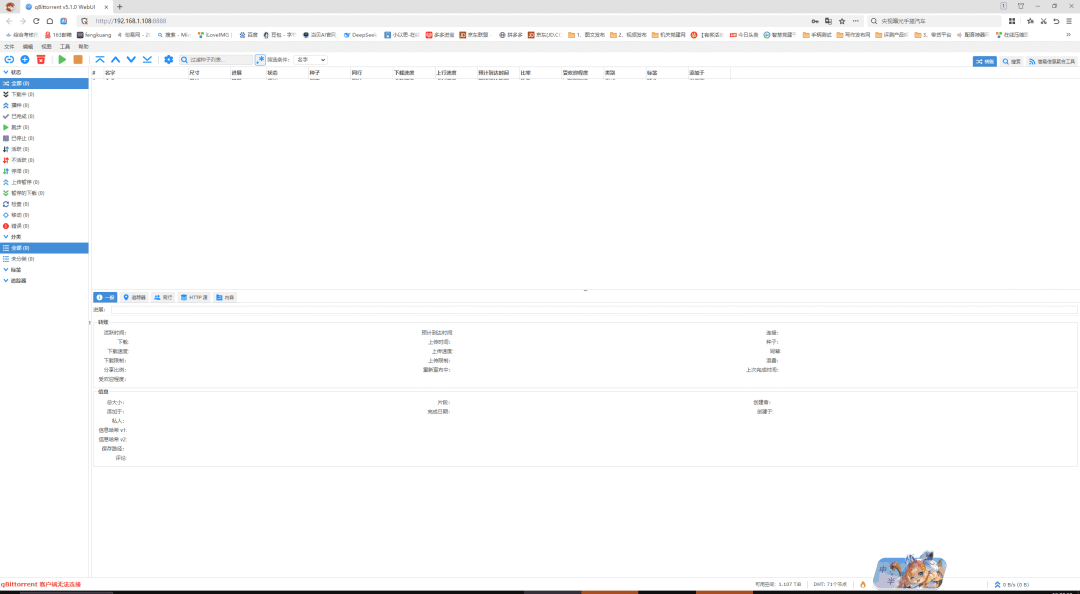Open the 编辑 menu
The image size is (1080, 594).
click(x=28, y=47)
